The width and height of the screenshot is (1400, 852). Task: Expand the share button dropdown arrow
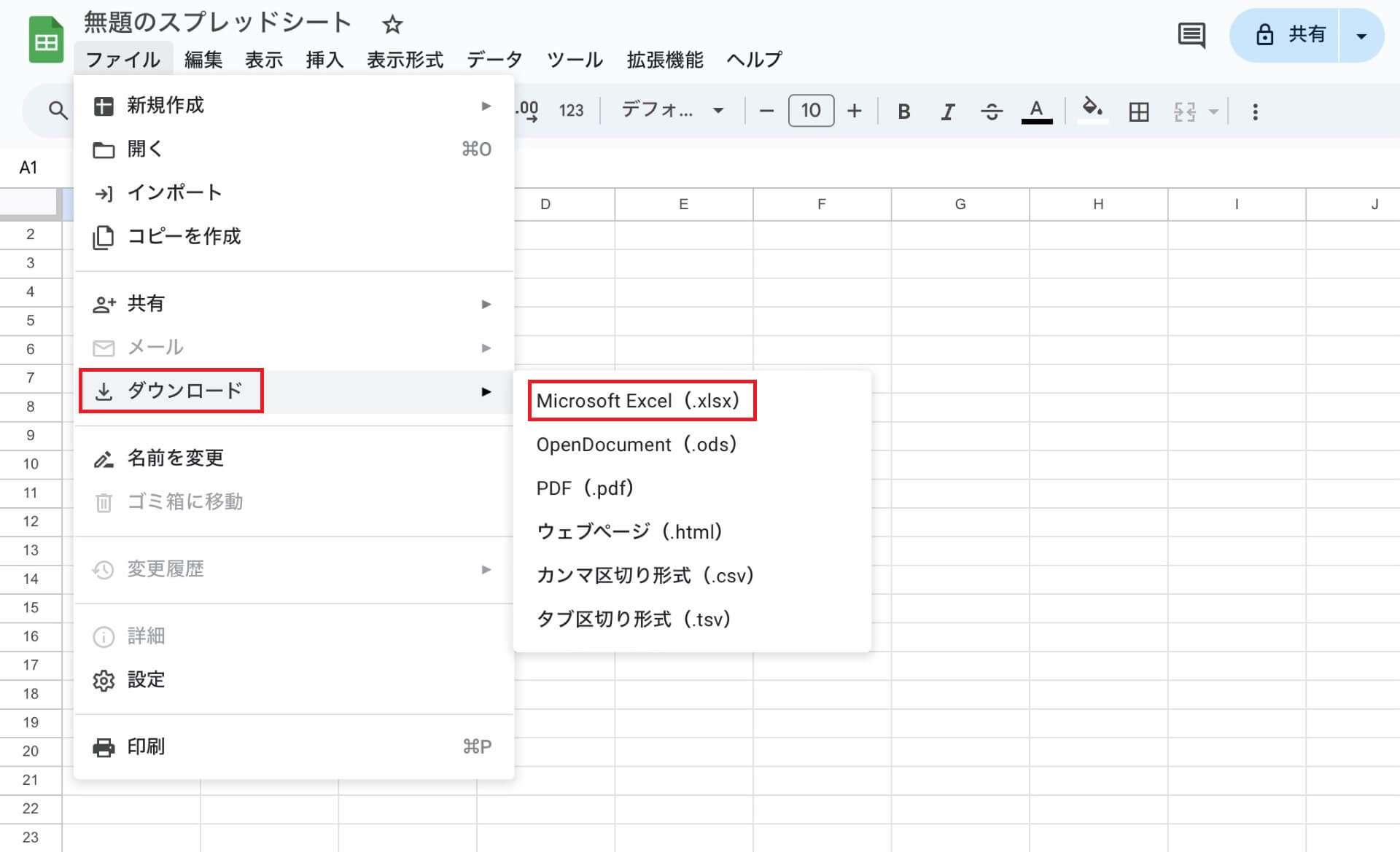click(1361, 36)
